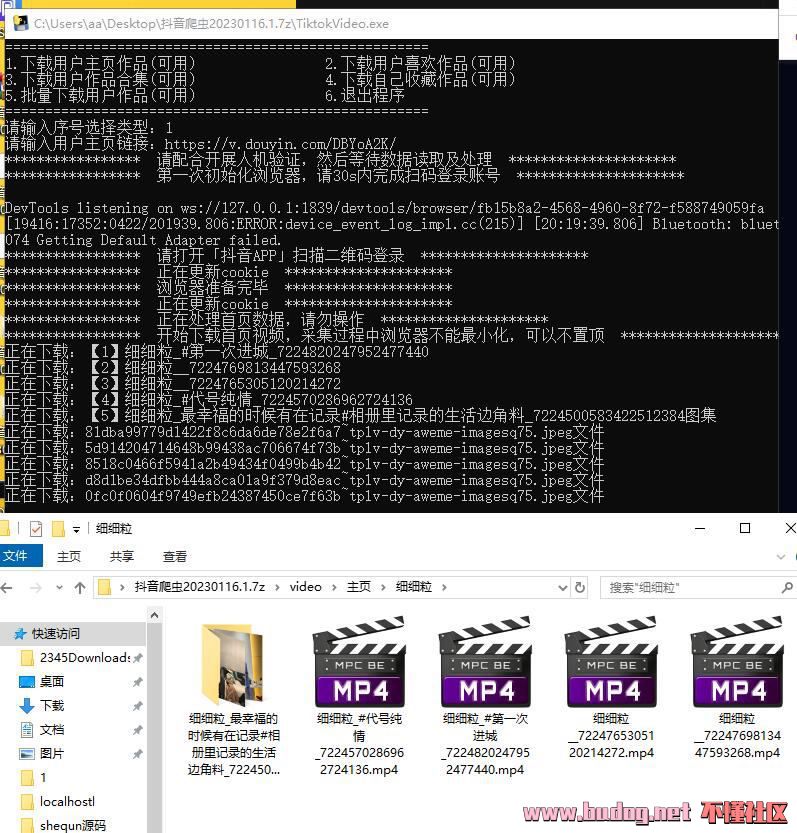Screen dimensions: 797x833
Task: Click console line 【4】细细粒_#代号纯情
Action: click(x=252, y=399)
